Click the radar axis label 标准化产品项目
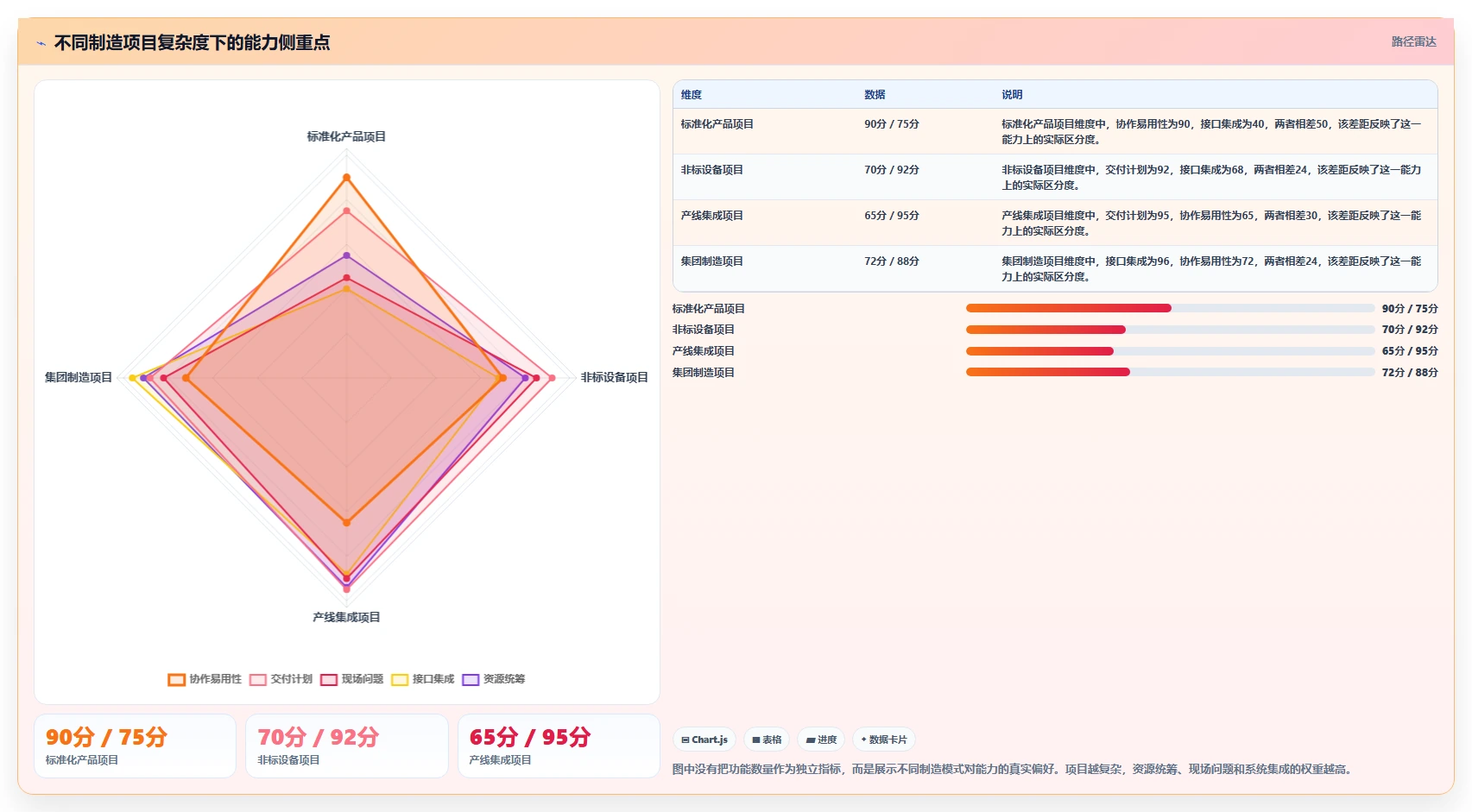The width and height of the screenshot is (1472, 812). click(x=346, y=136)
